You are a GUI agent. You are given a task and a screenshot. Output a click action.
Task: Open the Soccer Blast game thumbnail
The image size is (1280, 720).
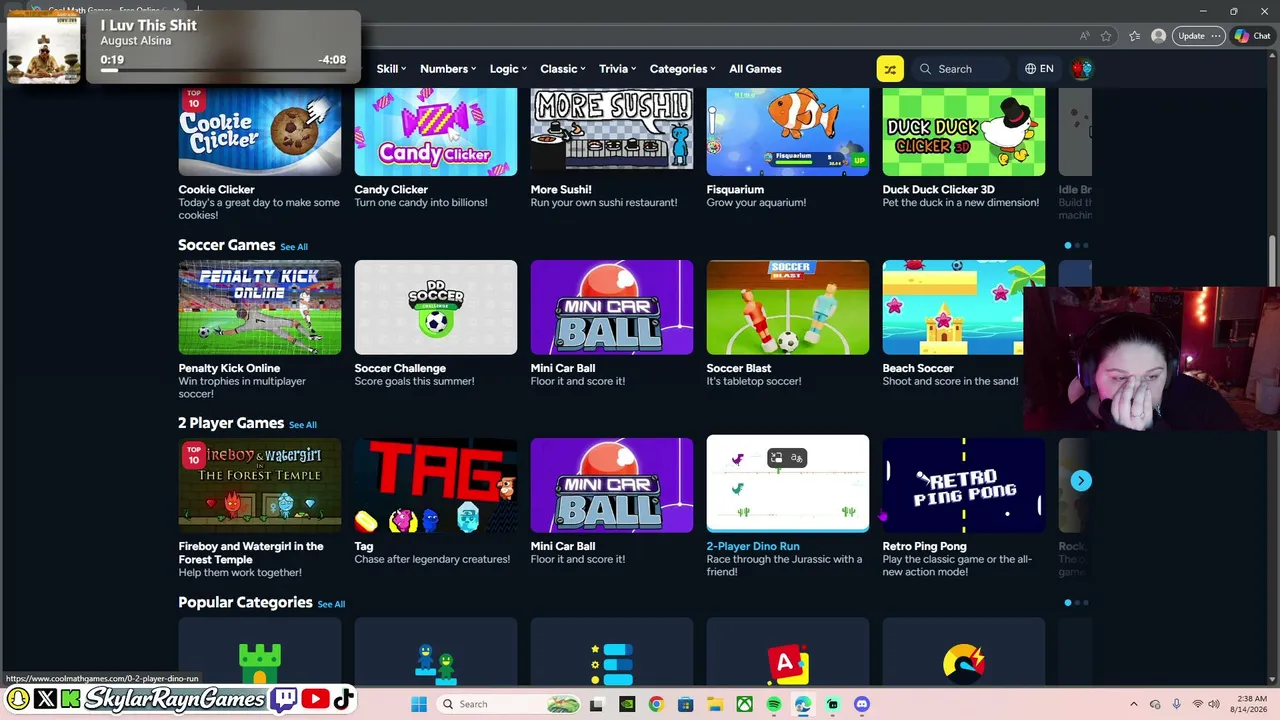coord(788,307)
